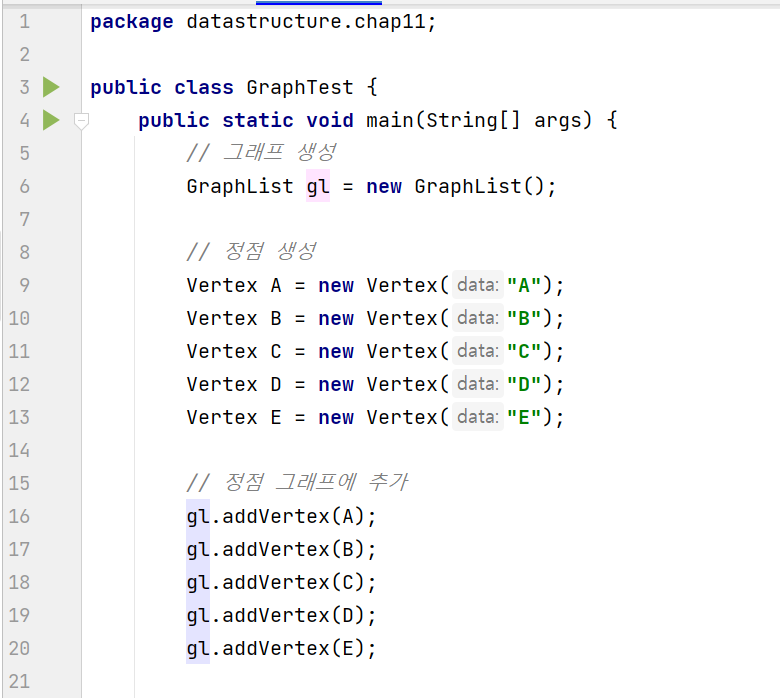Click the comment '// 정점 그래프에 추가'
The width and height of the screenshot is (780, 698).
(x=298, y=482)
